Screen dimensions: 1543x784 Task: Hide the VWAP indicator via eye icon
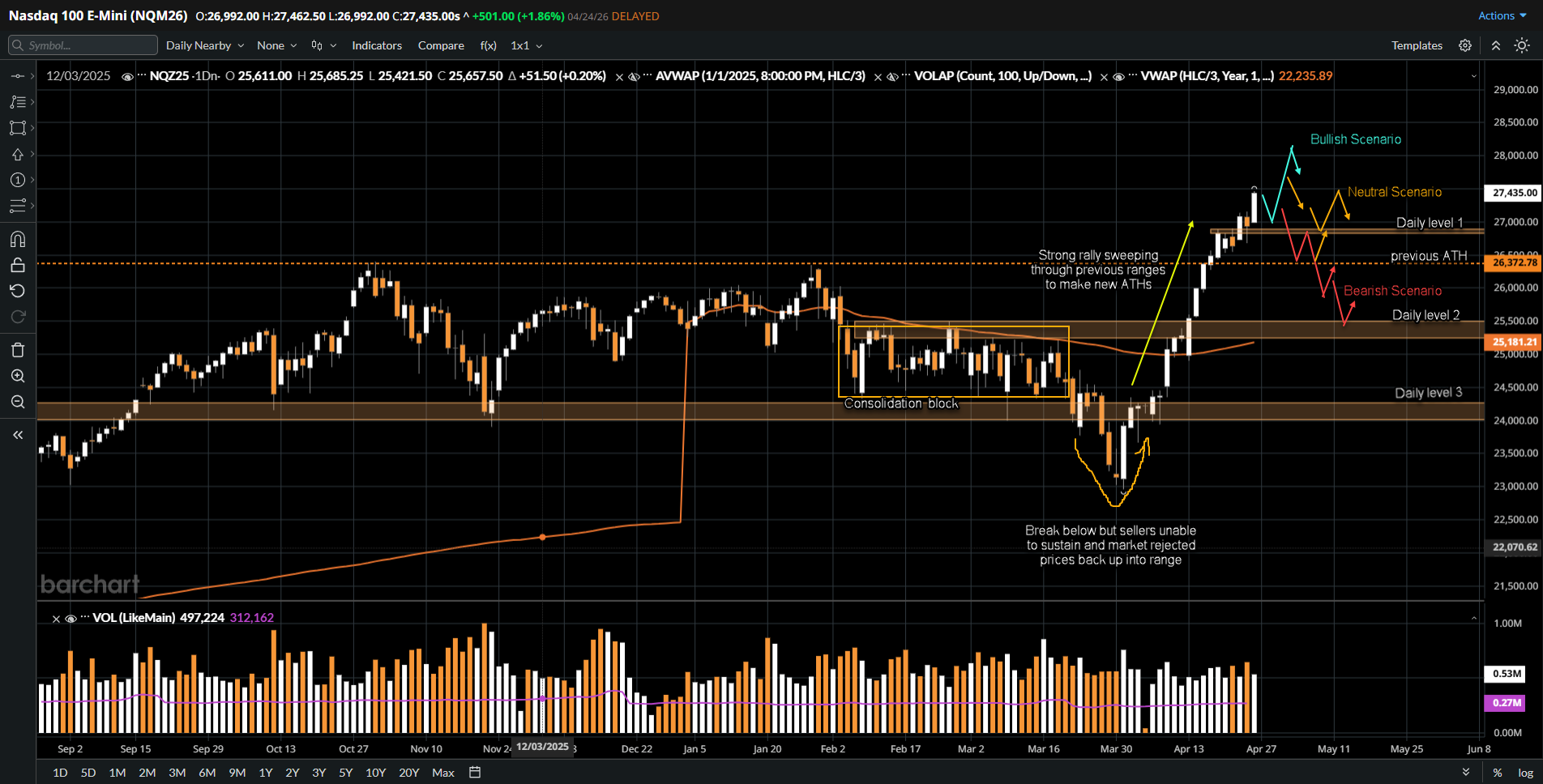click(x=1118, y=77)
